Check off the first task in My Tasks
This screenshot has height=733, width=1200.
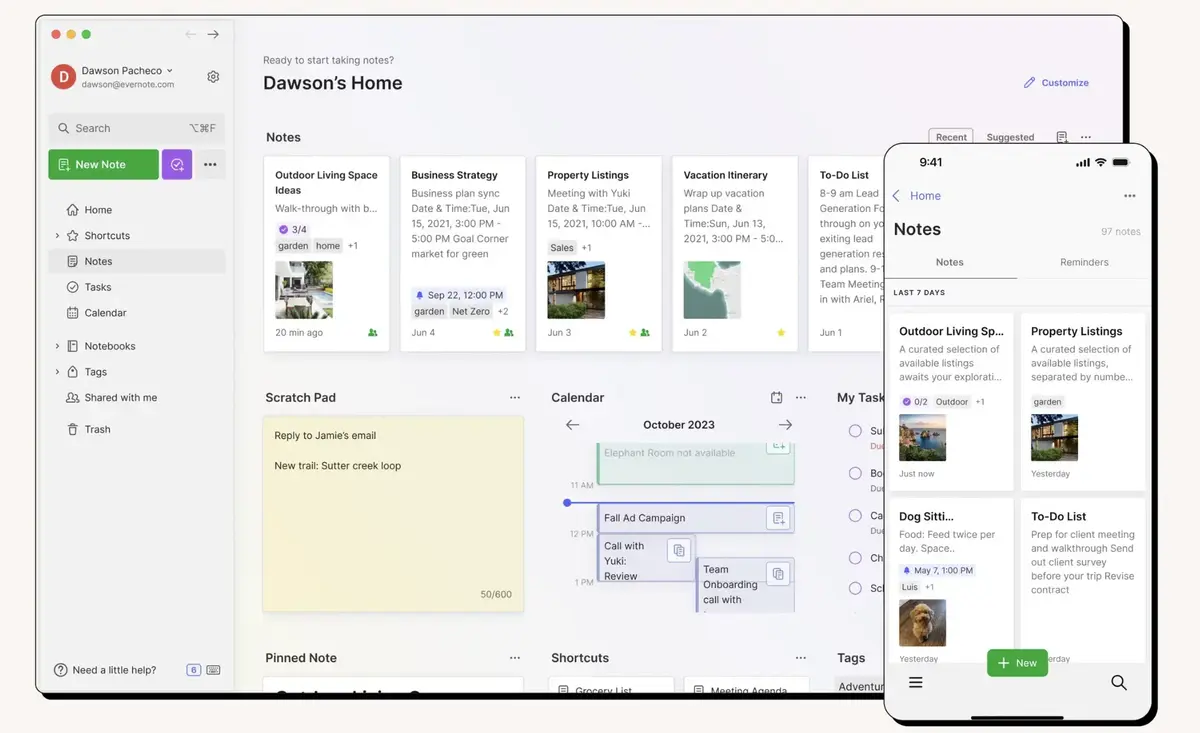pos(855,430)
